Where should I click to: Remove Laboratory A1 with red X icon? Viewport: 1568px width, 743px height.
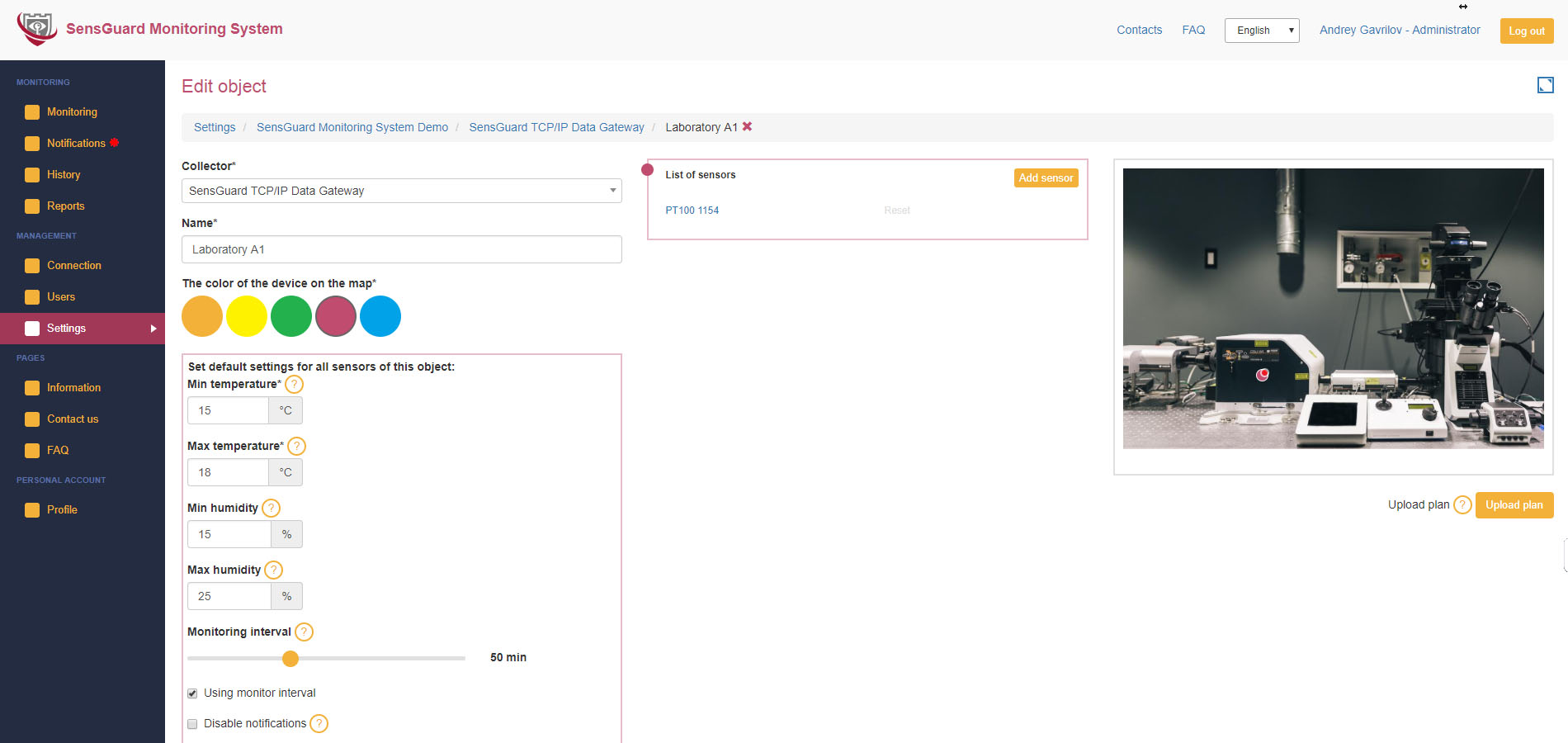[x=747, y=126]
